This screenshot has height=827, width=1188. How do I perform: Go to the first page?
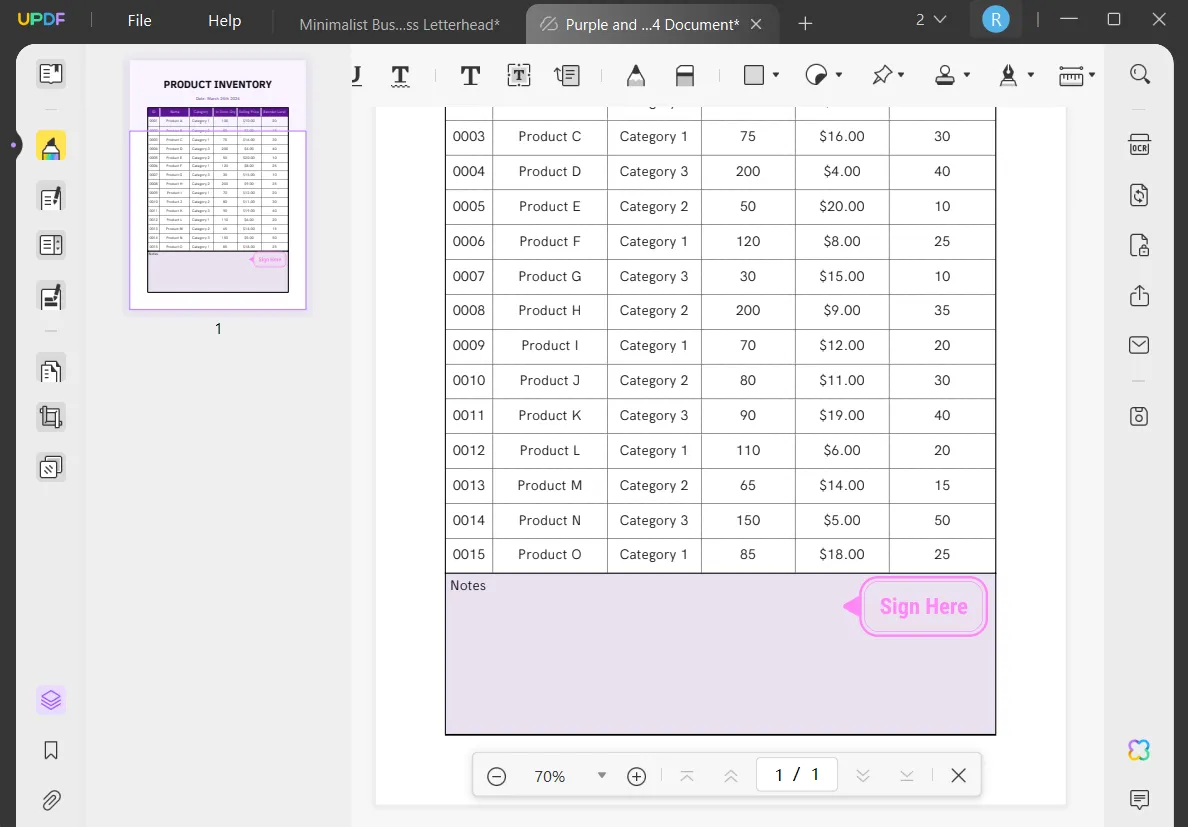pyautogui.click(x=686, y=776)
